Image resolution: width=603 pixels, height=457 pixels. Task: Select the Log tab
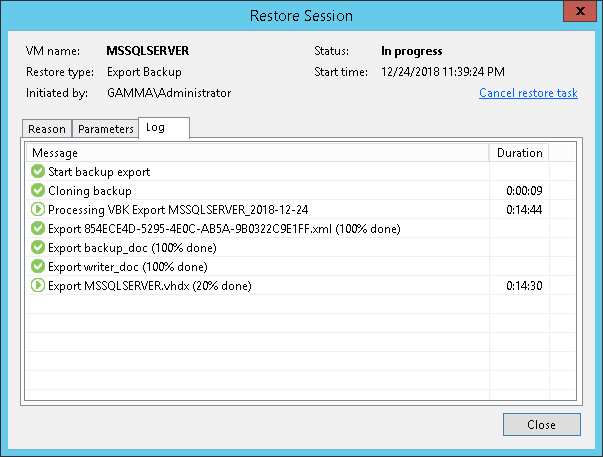click(x=155, y=128)
